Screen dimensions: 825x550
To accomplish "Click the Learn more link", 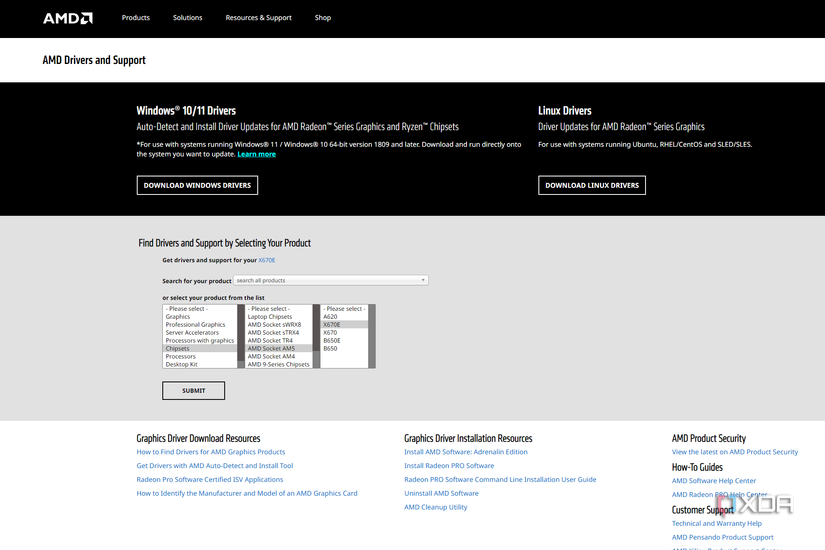I will (256, 154).
